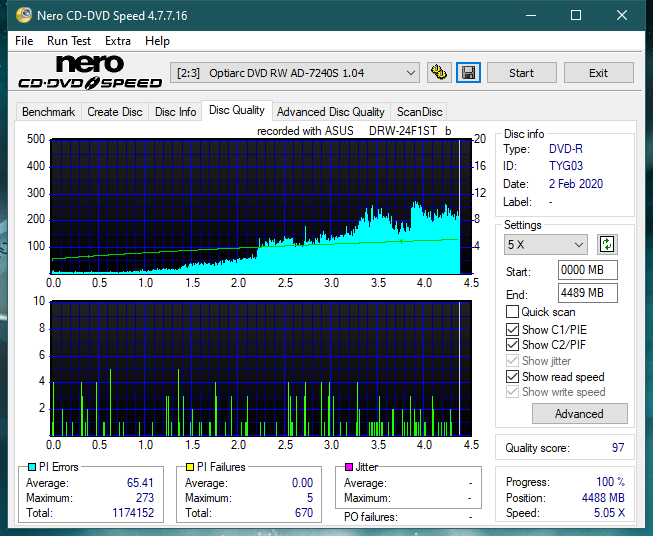
Task: Click the Start button
Action: point(521,73)
